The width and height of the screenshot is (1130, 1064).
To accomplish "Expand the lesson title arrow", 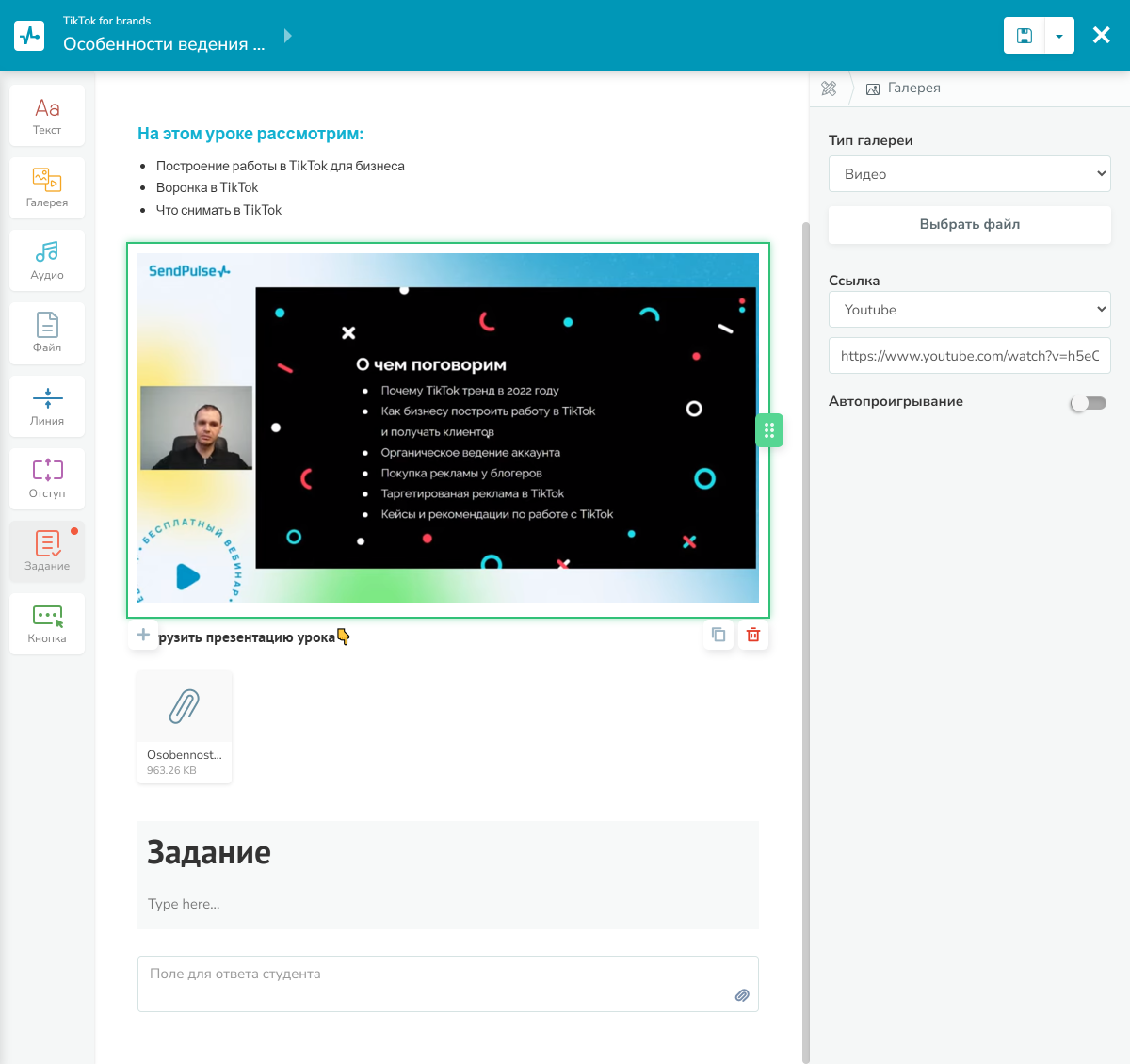I will click(288, 36).
